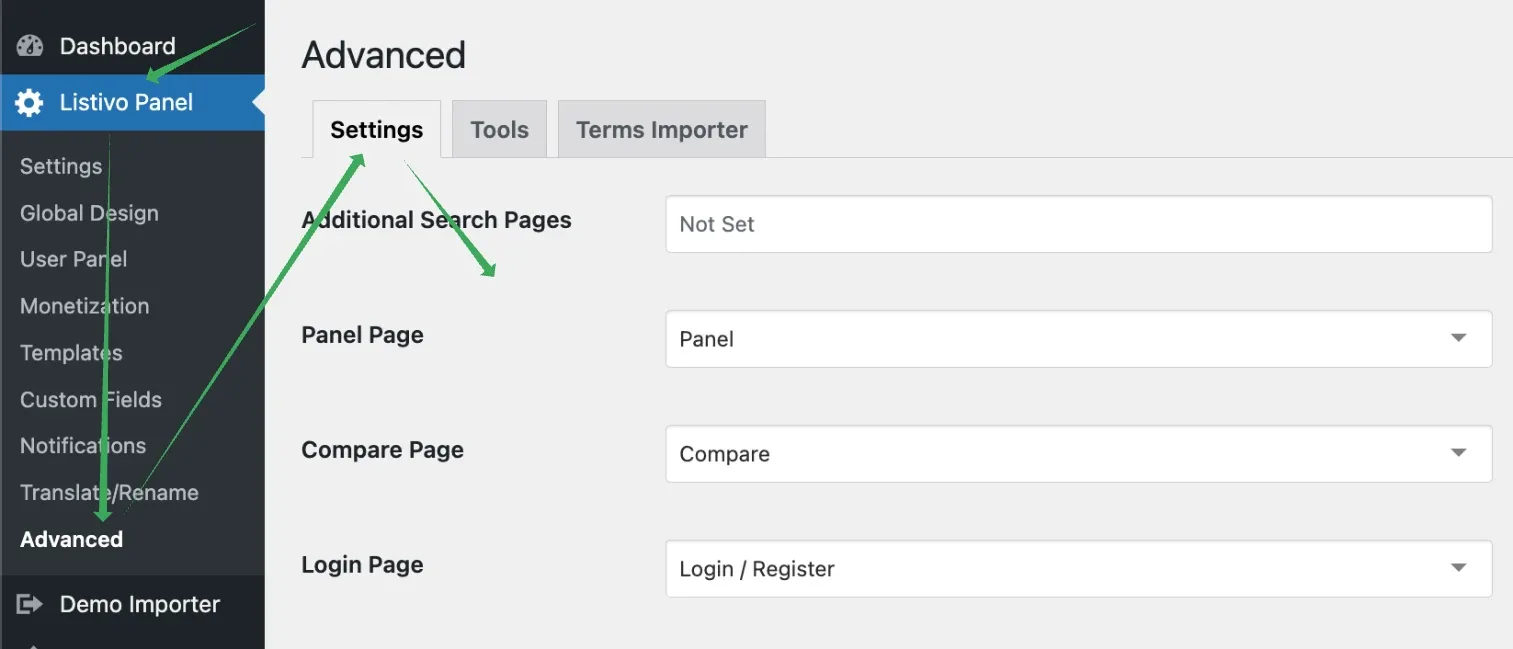Click the Additional Search Pages field

click(x=1079, y=224)
